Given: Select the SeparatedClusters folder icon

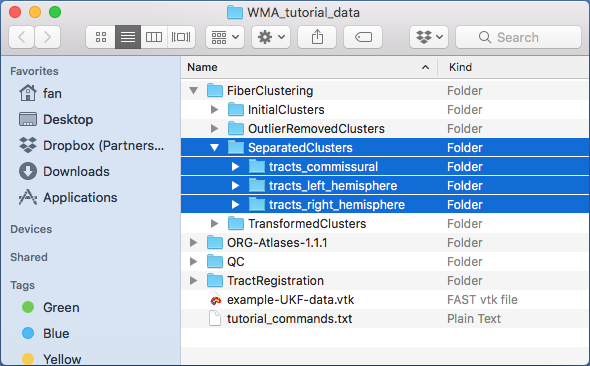Looking at the screenshot, I should 236,147.
